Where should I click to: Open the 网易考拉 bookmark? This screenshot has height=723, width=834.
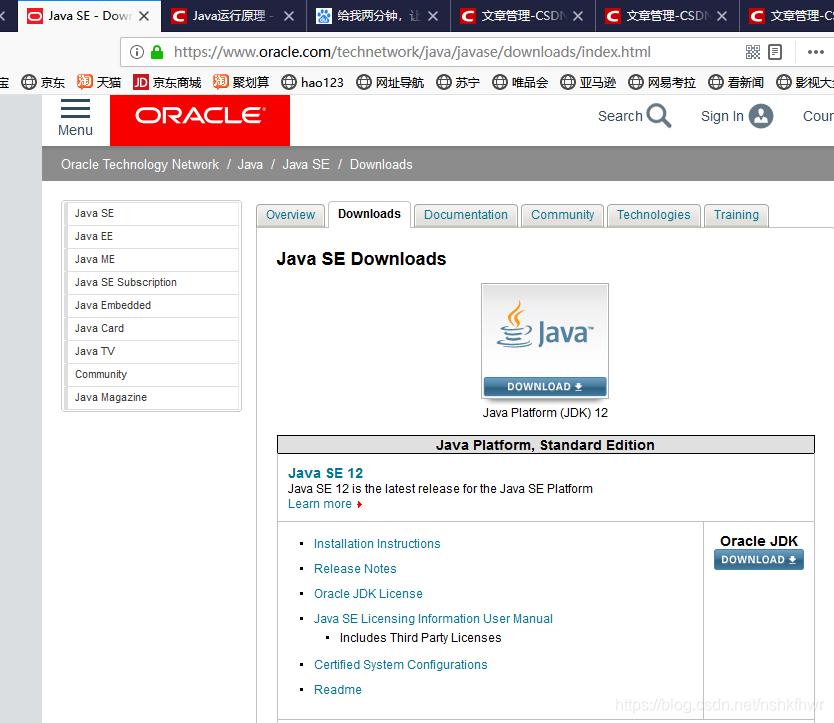tap(662, 82)
